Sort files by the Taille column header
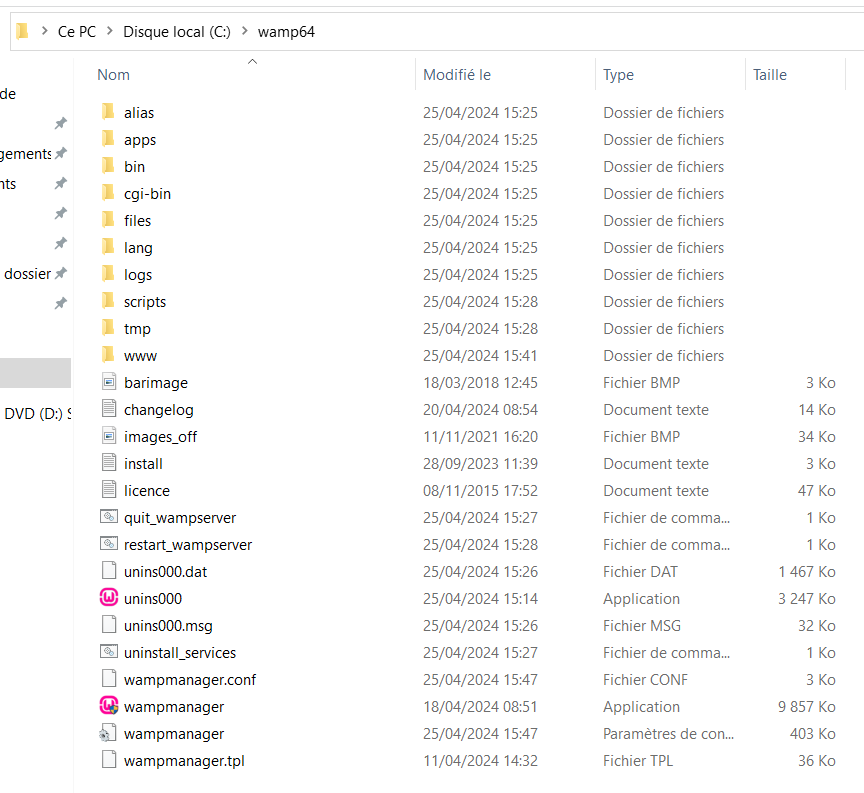 770,75
